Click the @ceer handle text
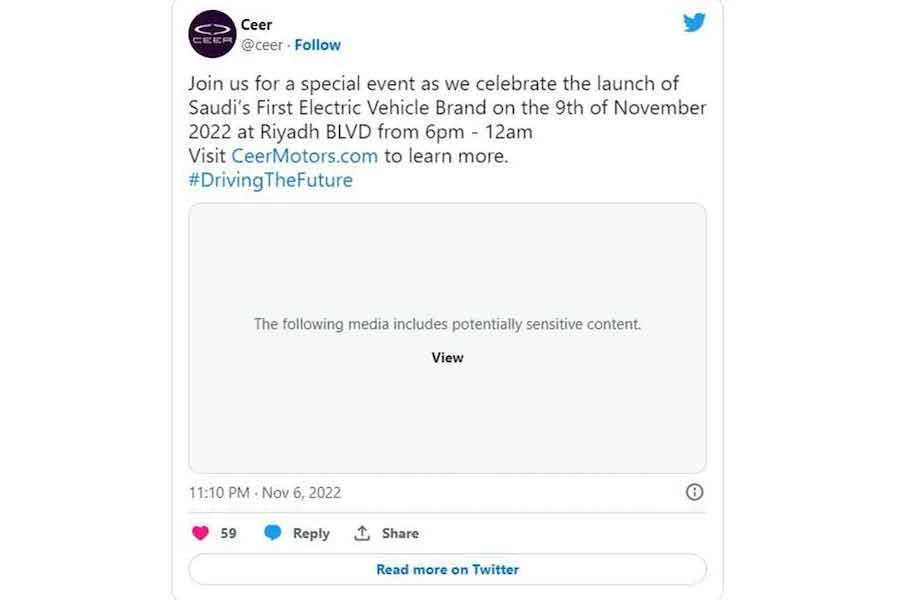 262,45
